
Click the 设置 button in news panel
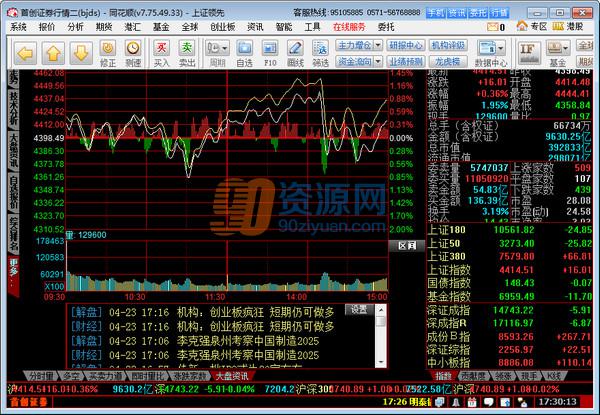(x=359, y=310)
